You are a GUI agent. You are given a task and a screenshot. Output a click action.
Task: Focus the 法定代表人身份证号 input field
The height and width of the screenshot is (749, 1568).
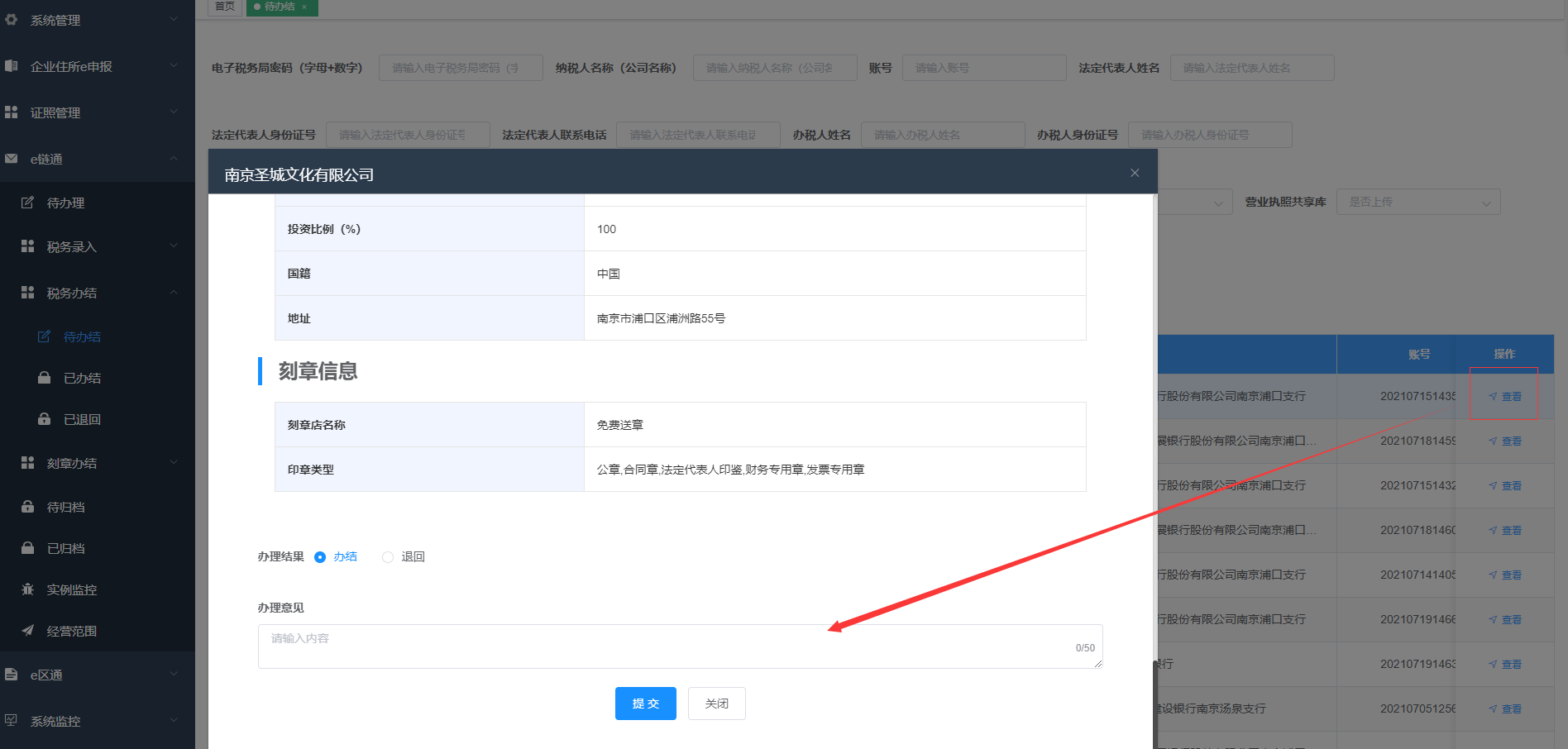[x=408, y=135]
